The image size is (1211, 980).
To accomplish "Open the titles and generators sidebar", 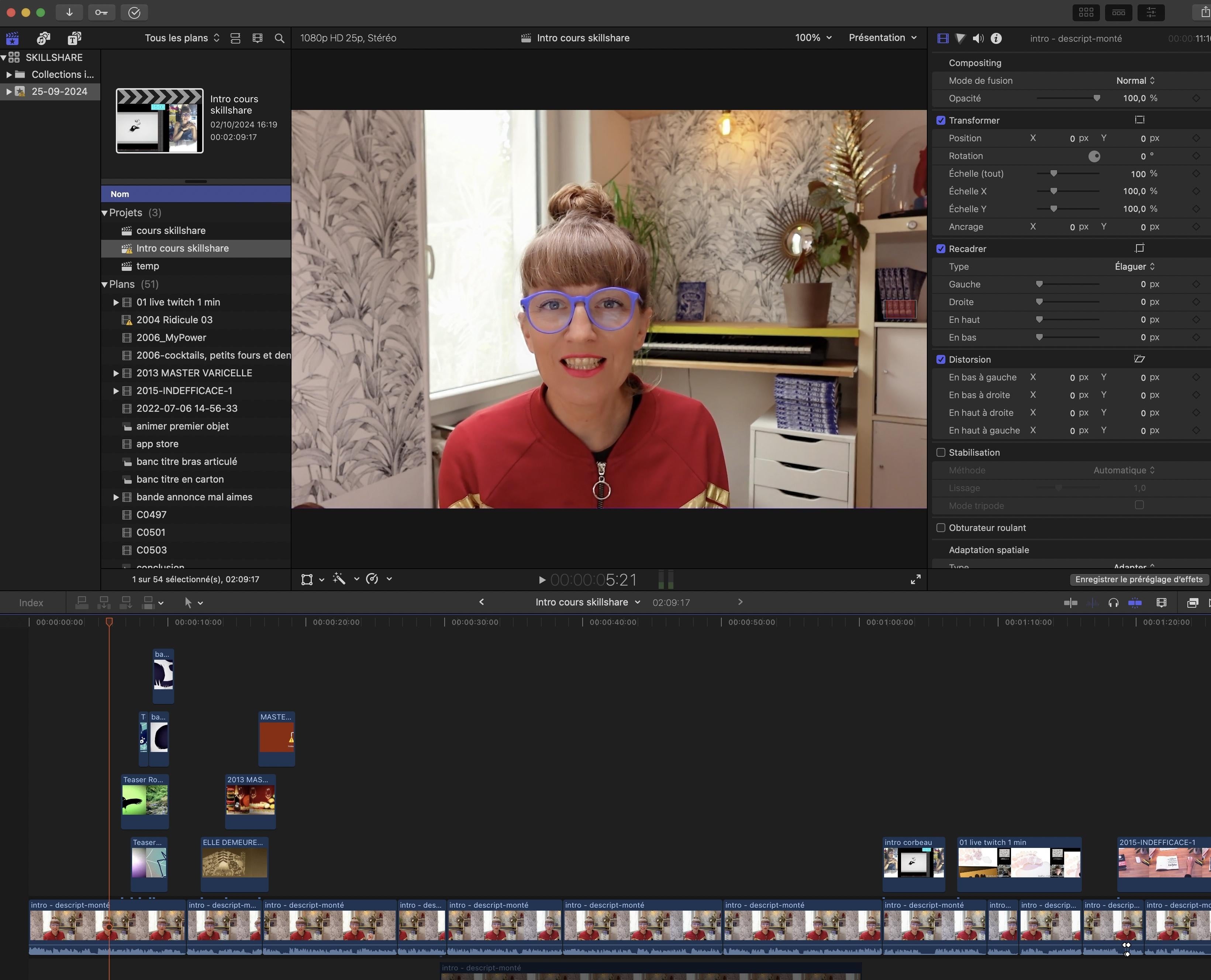I will click(x=75, y=38).
